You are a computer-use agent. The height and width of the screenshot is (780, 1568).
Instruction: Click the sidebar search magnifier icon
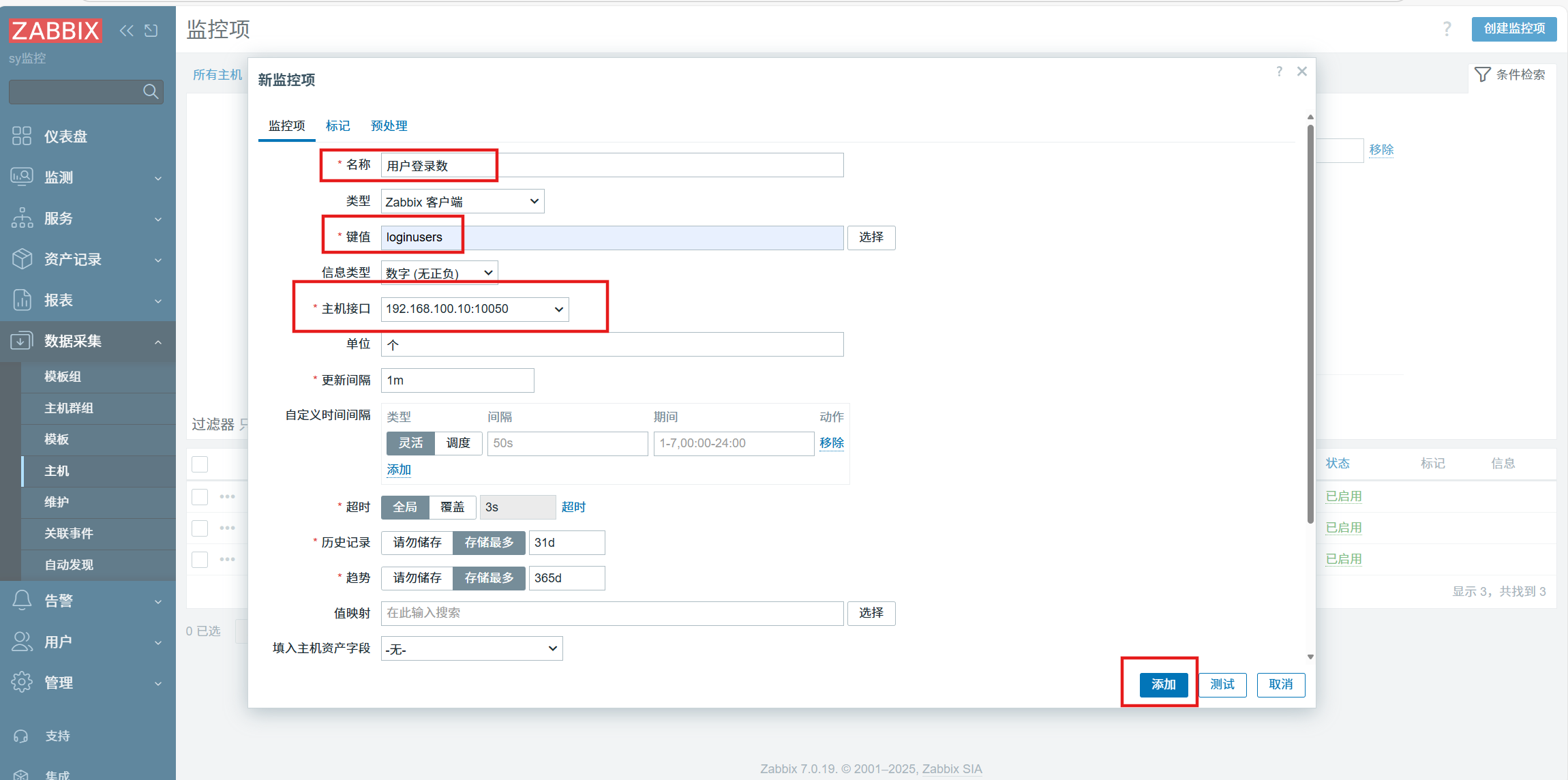pyautogui.click(x=151, y=91)
